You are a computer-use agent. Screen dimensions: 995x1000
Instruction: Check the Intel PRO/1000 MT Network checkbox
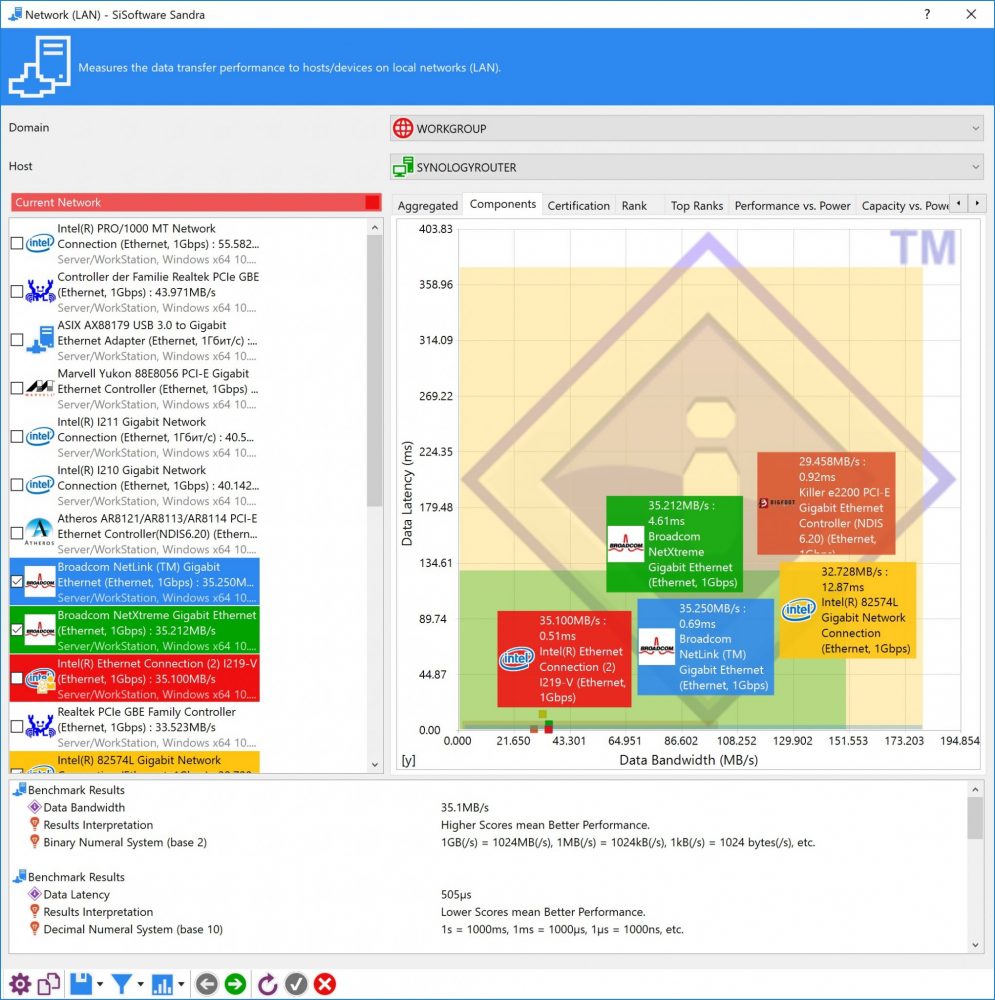pyautogui.click(x=17, y=243)
